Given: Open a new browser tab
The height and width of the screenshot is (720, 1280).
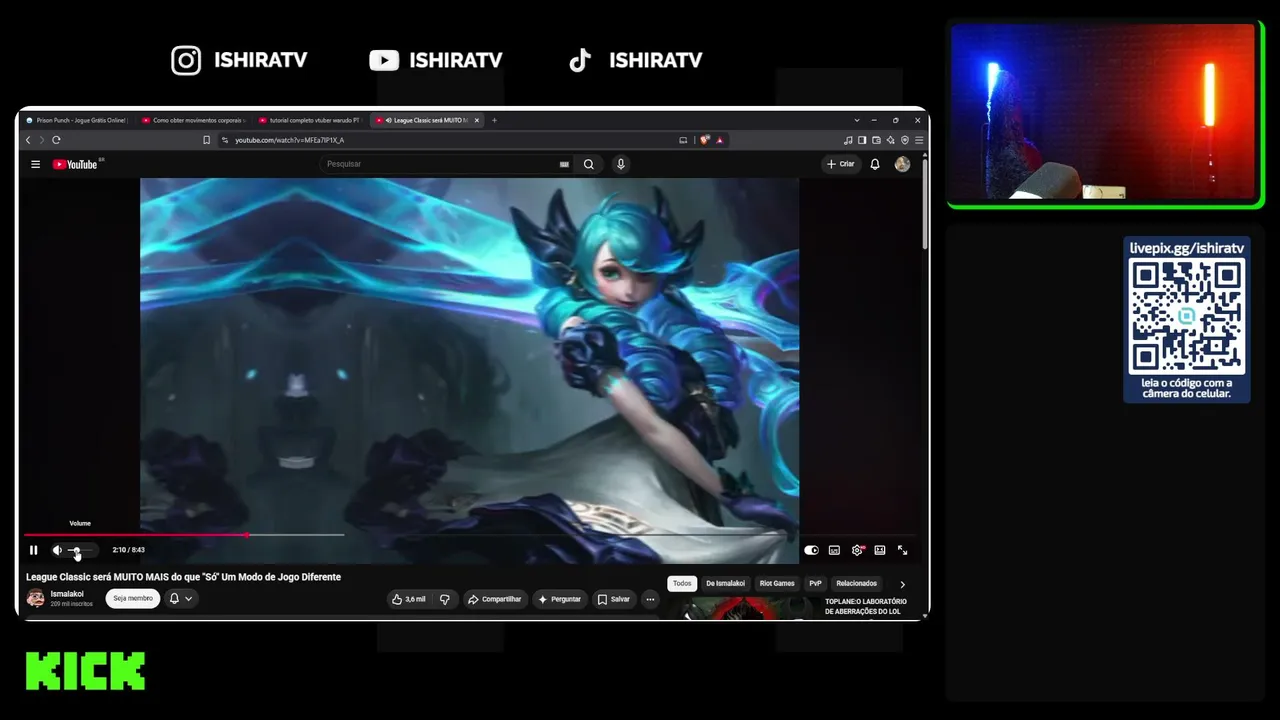Looking at the screenshot, I should [494, 120].
